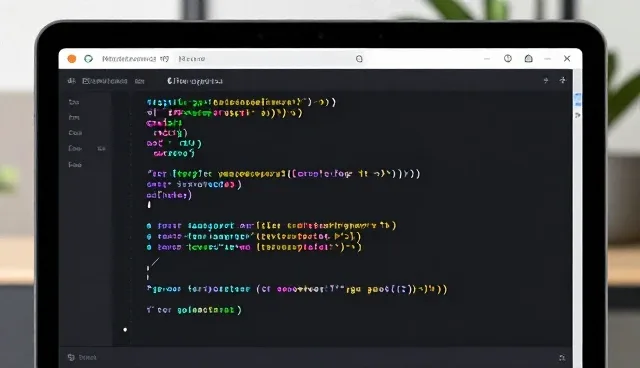Click the blue marker on the right scrollbar
640x368 pixels.
[578, 100]
